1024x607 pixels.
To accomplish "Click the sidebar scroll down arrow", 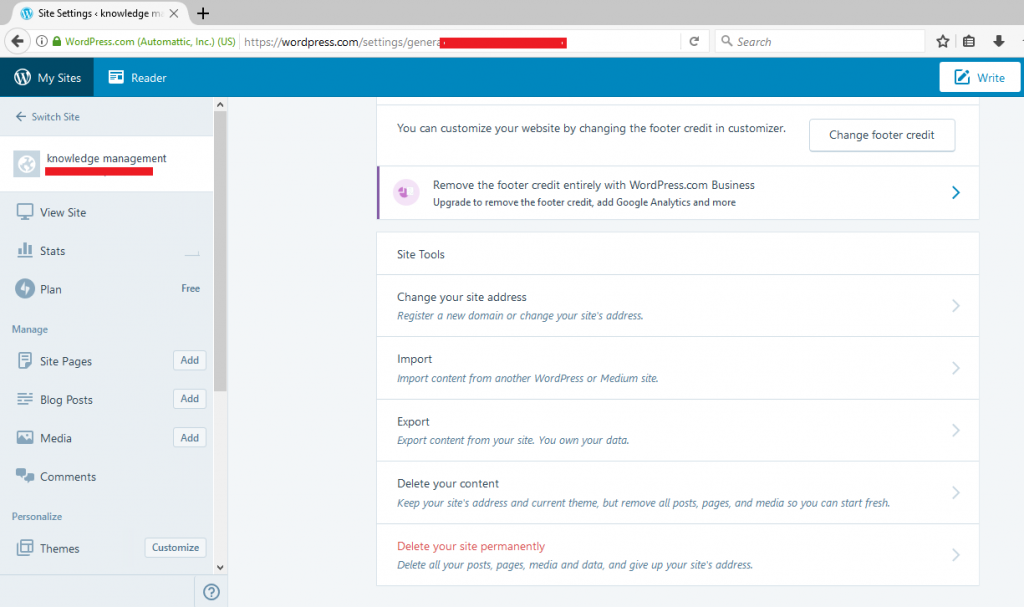I will [220, 567].
